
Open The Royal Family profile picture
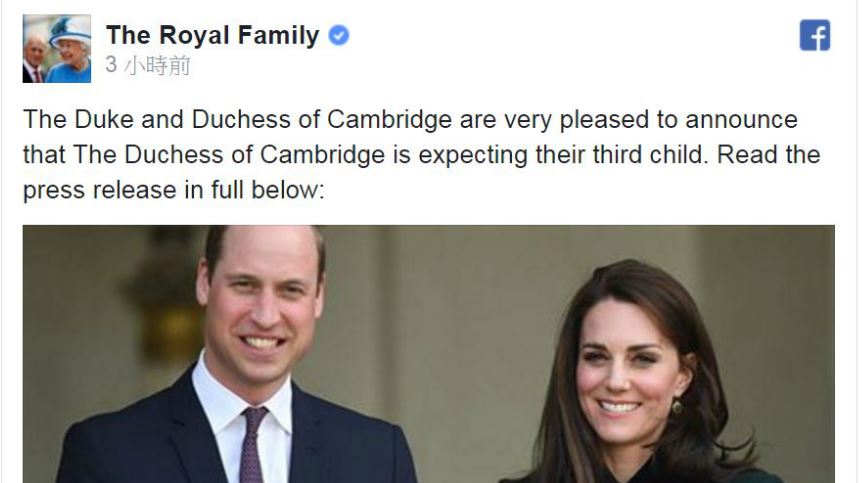(57, 48)
